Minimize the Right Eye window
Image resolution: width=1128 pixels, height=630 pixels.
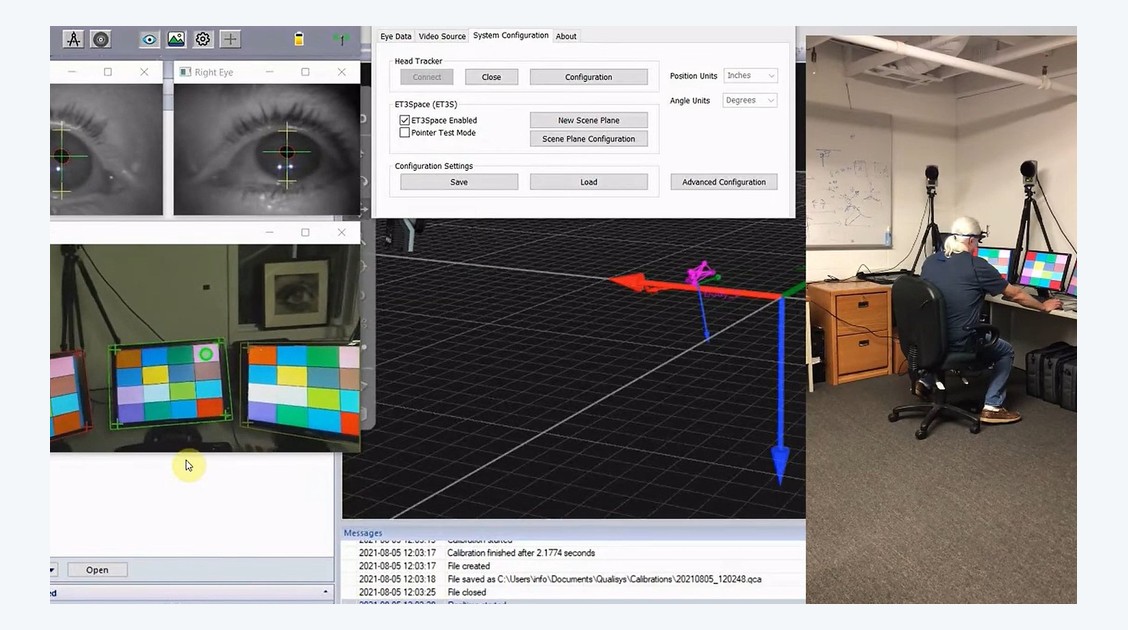coord(269,72)
